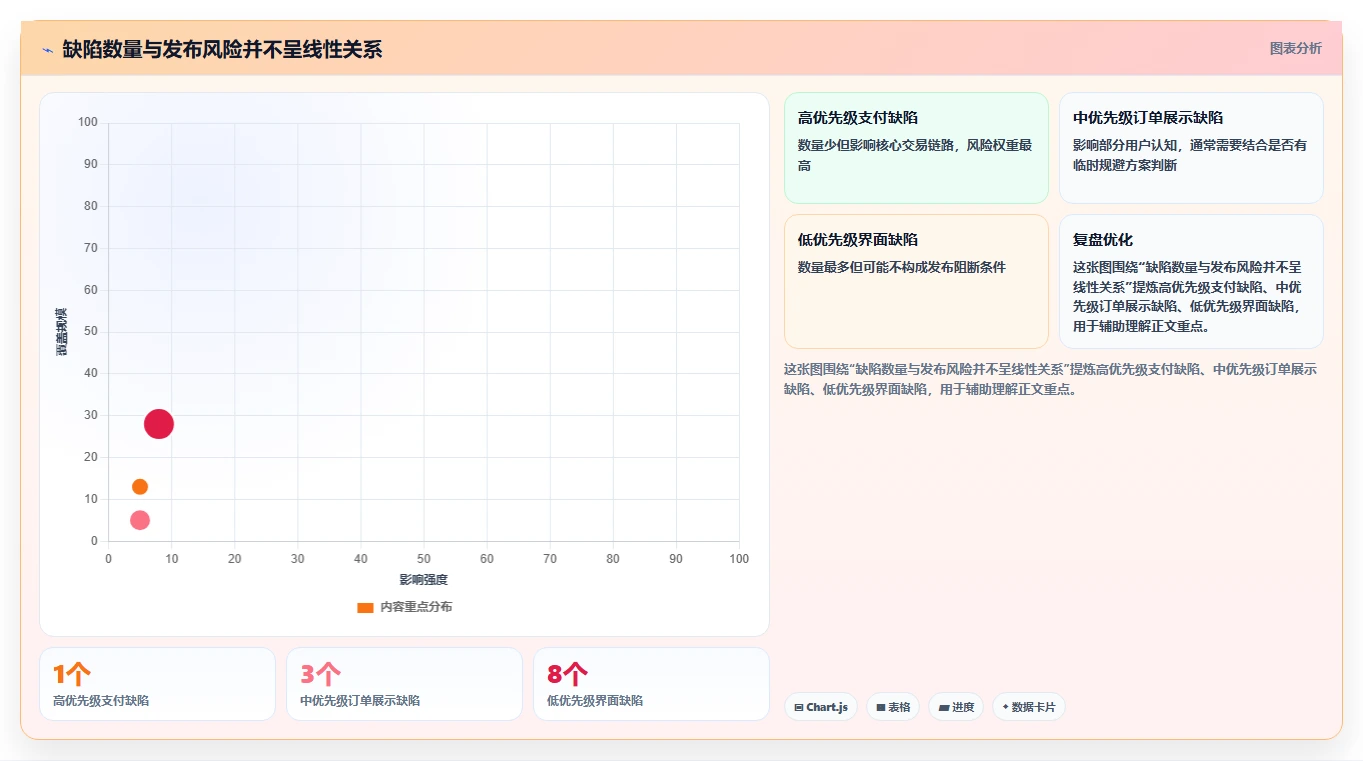
Task: Open the 低优先级界面缺陷 info card
Action: pyautogui.click(x=916, y=281)
